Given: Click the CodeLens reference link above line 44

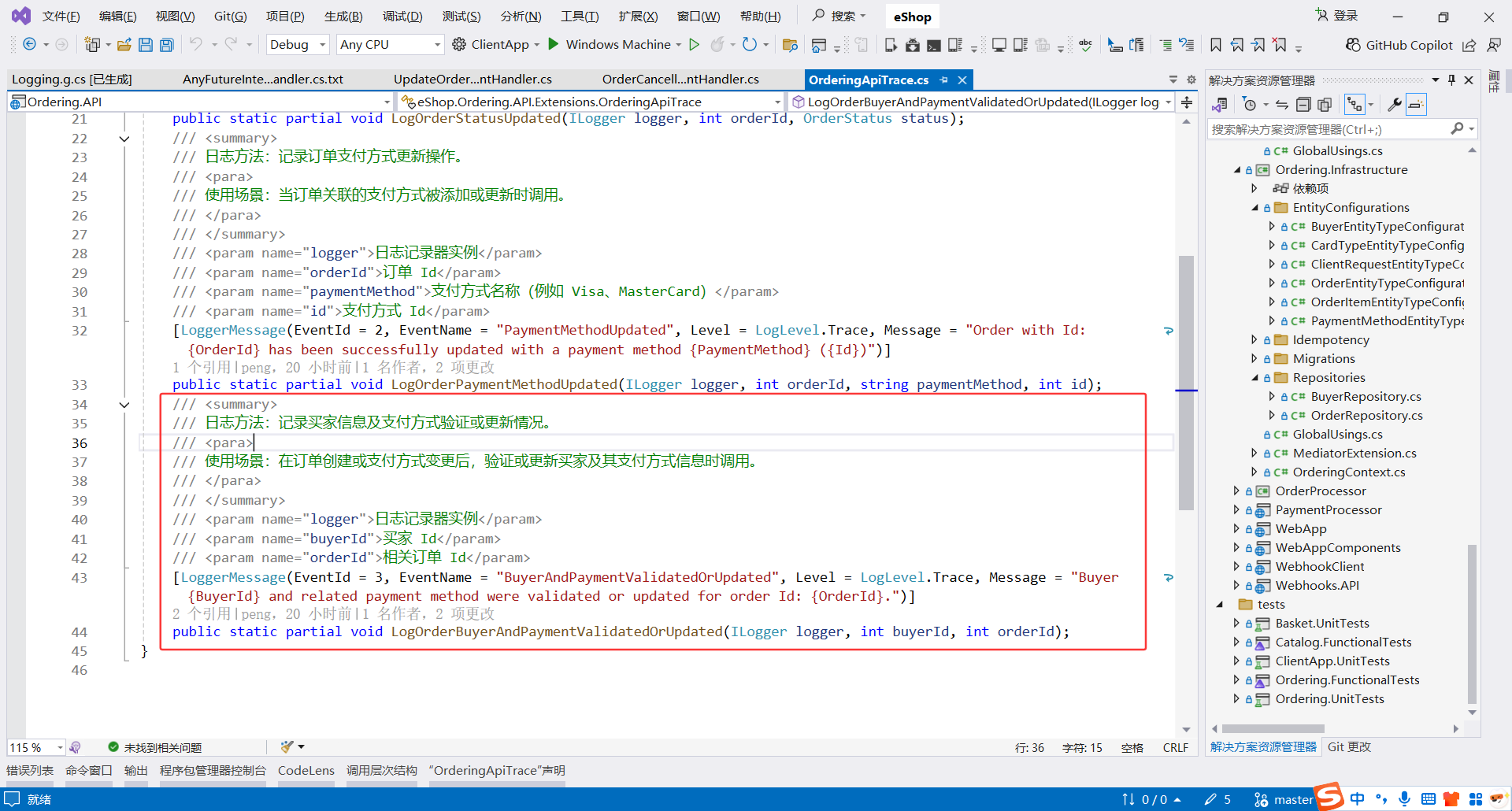Looking at the screenshot, I should [x=204, y=614].
